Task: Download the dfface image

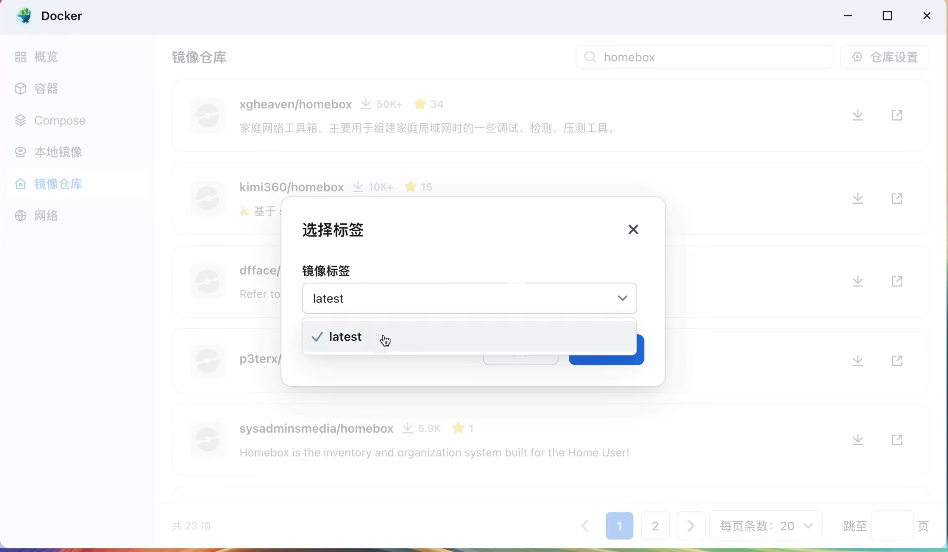Action: click(x=857, y=281)
